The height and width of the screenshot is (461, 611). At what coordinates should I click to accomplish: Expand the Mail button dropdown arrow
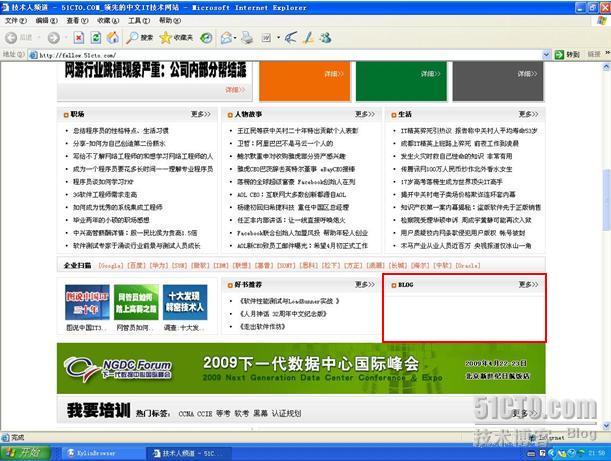(235, 38)
